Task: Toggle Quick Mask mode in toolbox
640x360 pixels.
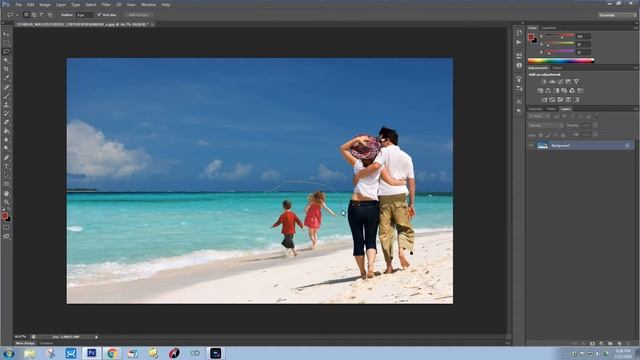Action: pos(6,228)
